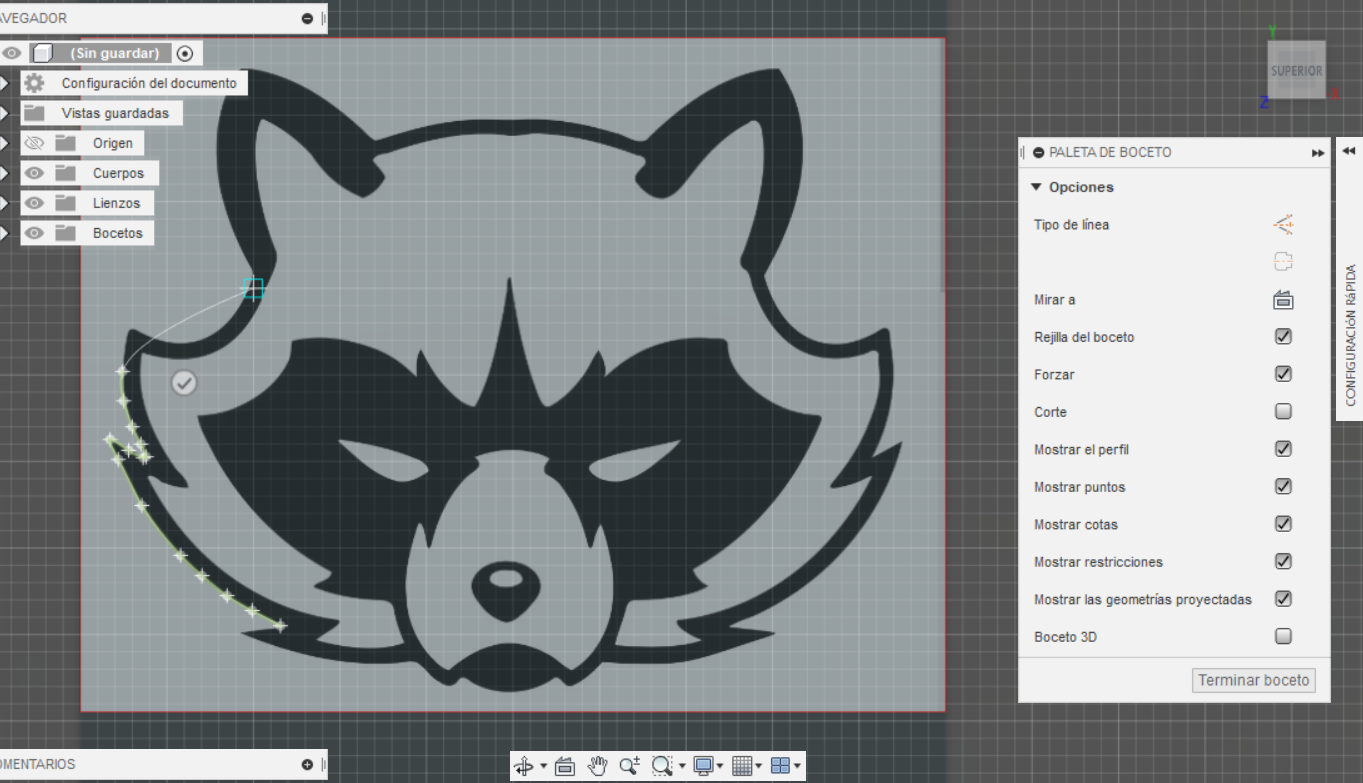Click the Look At icon in navigation bar

(564, 766)
